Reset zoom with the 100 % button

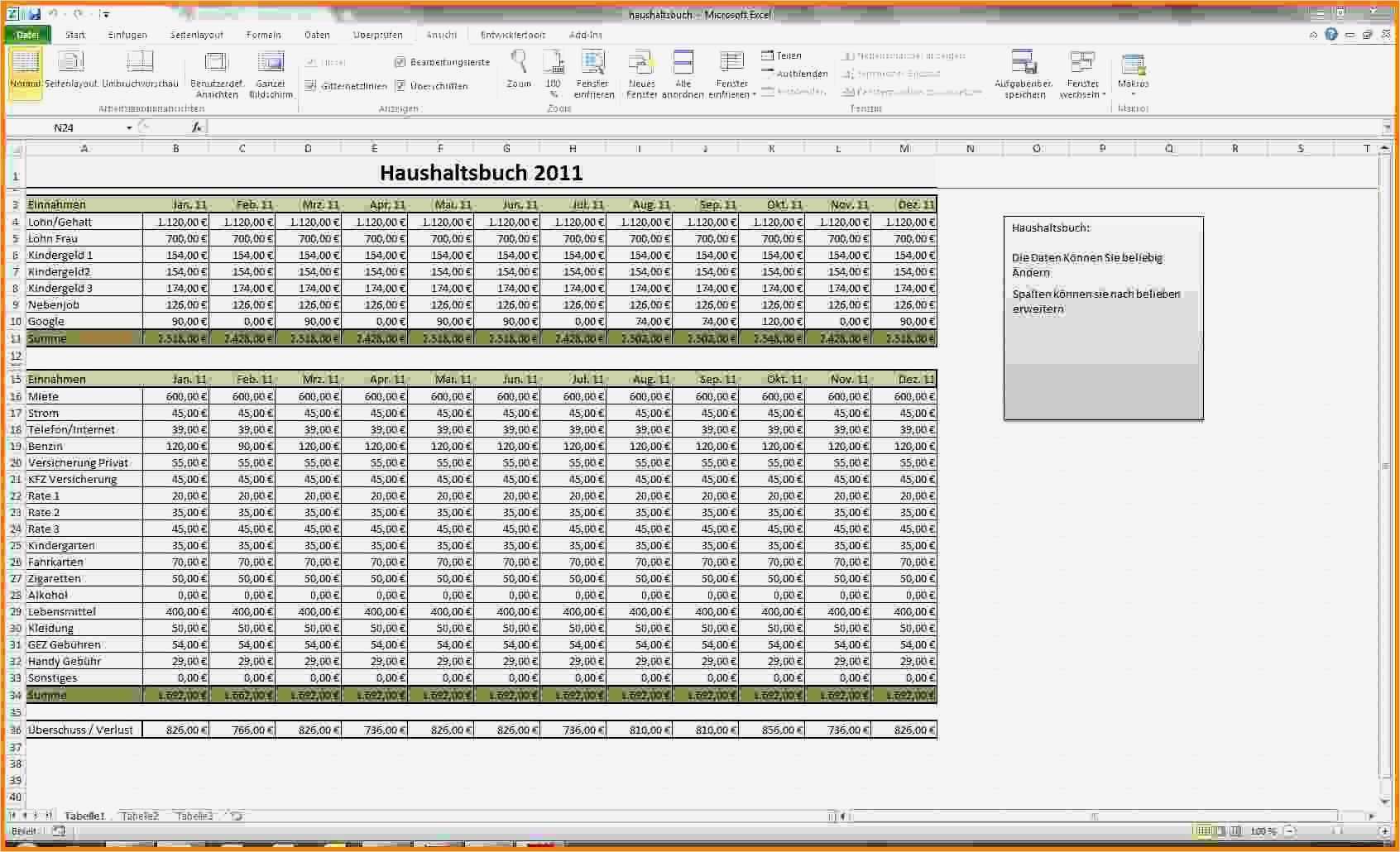coord(554,74)
